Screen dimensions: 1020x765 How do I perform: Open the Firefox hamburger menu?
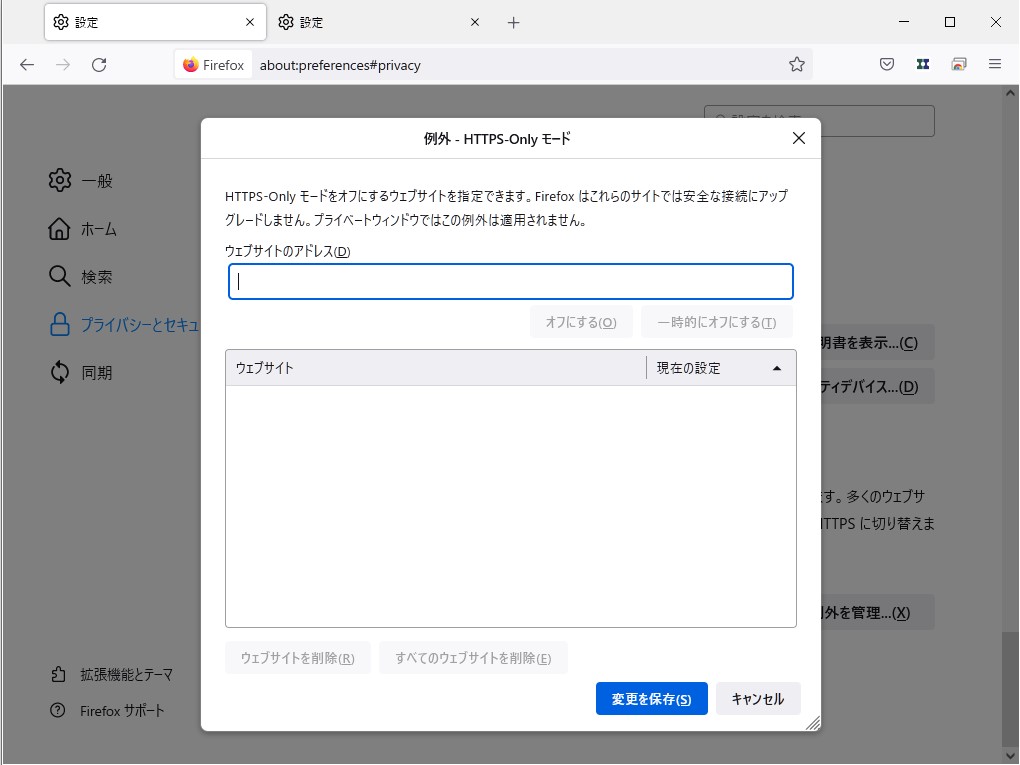click(x=995, y=64)
